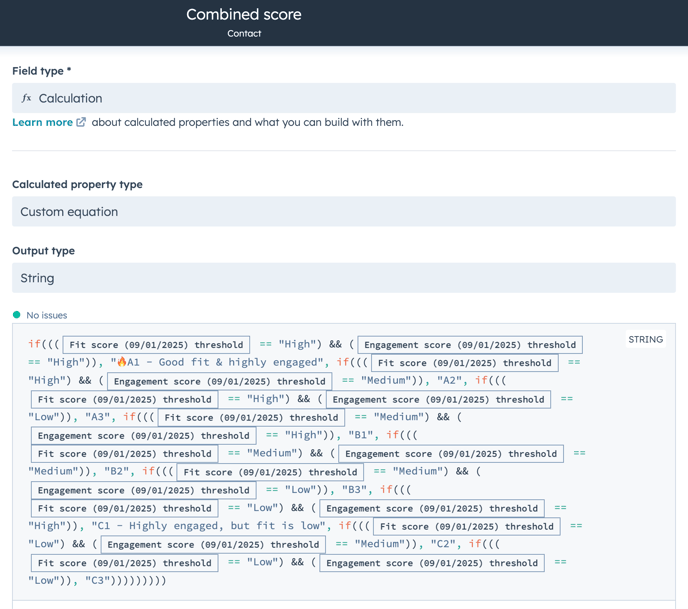Click the Contact subtitle in the header

244,33
